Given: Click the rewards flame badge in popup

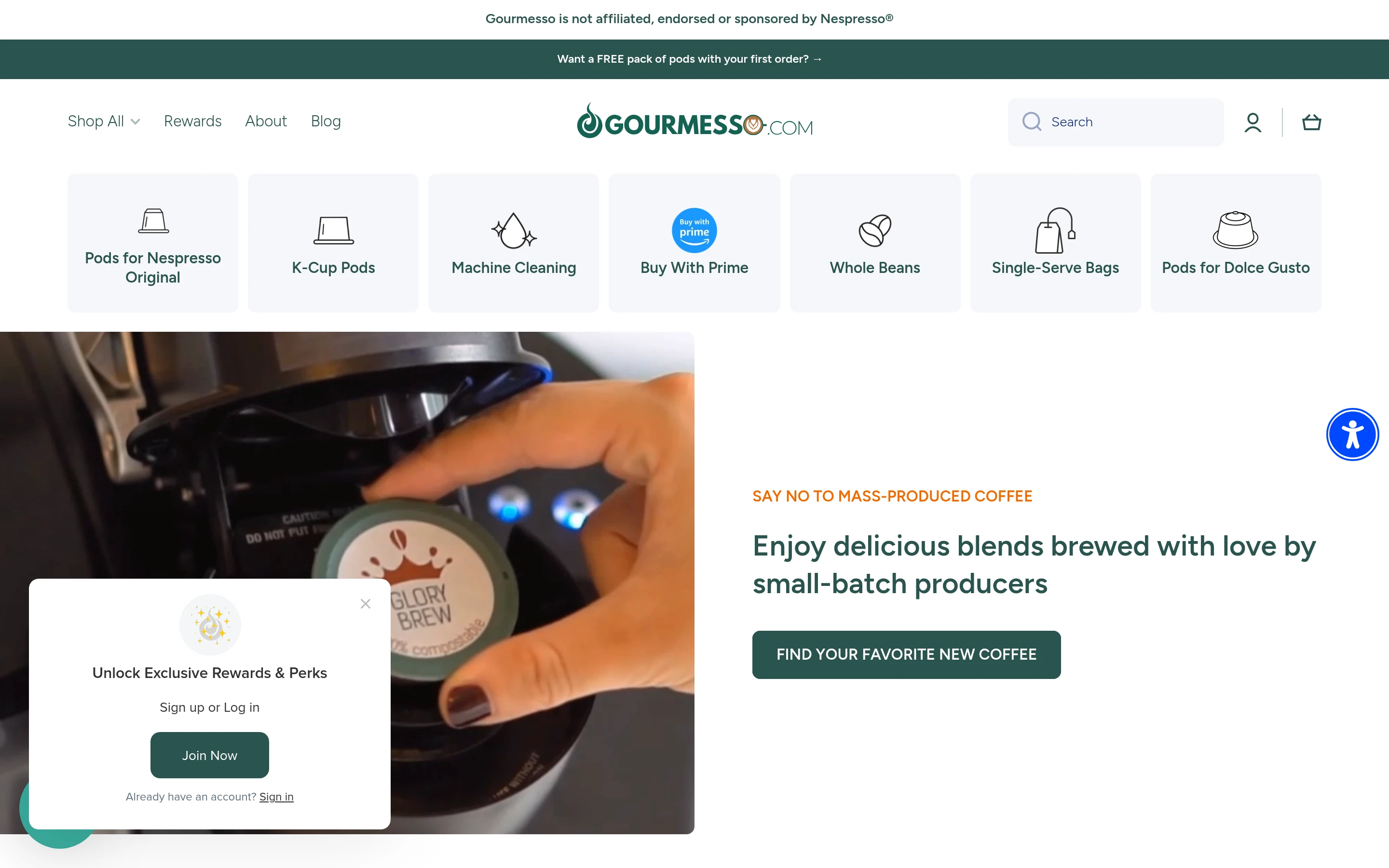Looking at the screenshot, I should (x=210, y=624).
